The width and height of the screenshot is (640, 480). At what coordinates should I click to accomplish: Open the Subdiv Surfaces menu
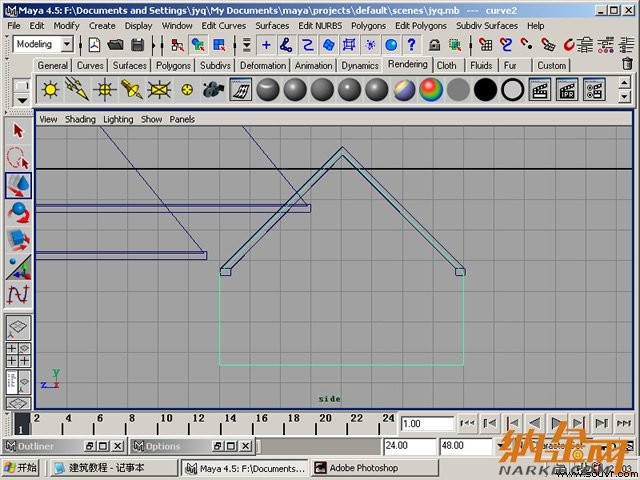[487, 26]
